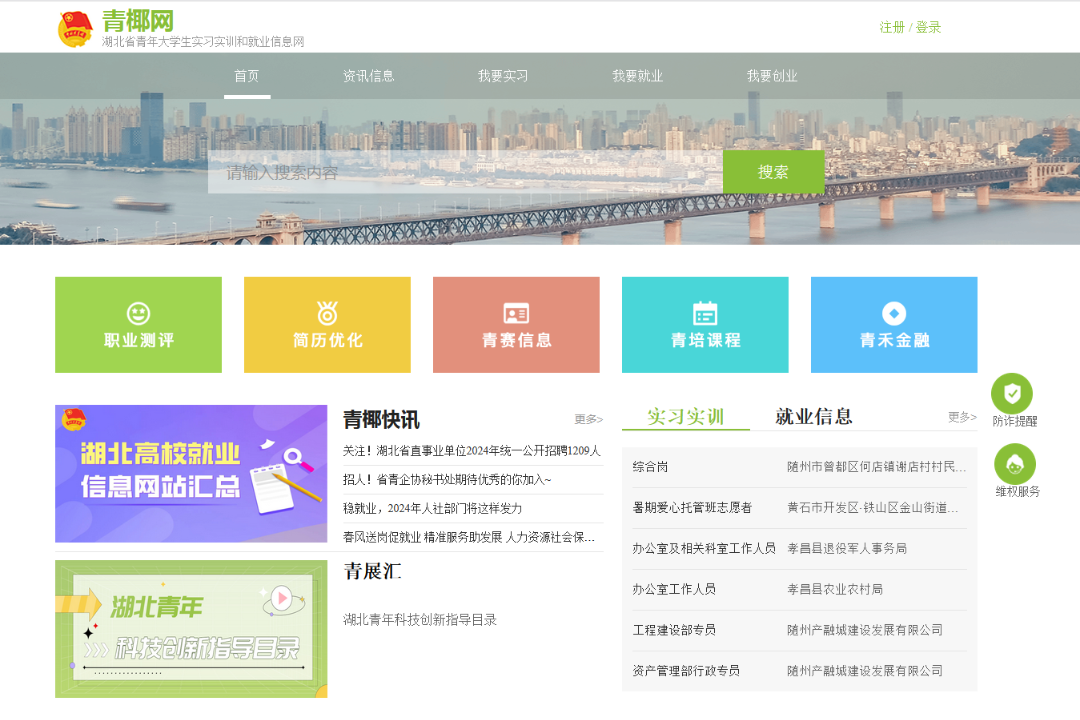Click the 登录 link
Screen dimensions: 1080x720
point(928,27)
